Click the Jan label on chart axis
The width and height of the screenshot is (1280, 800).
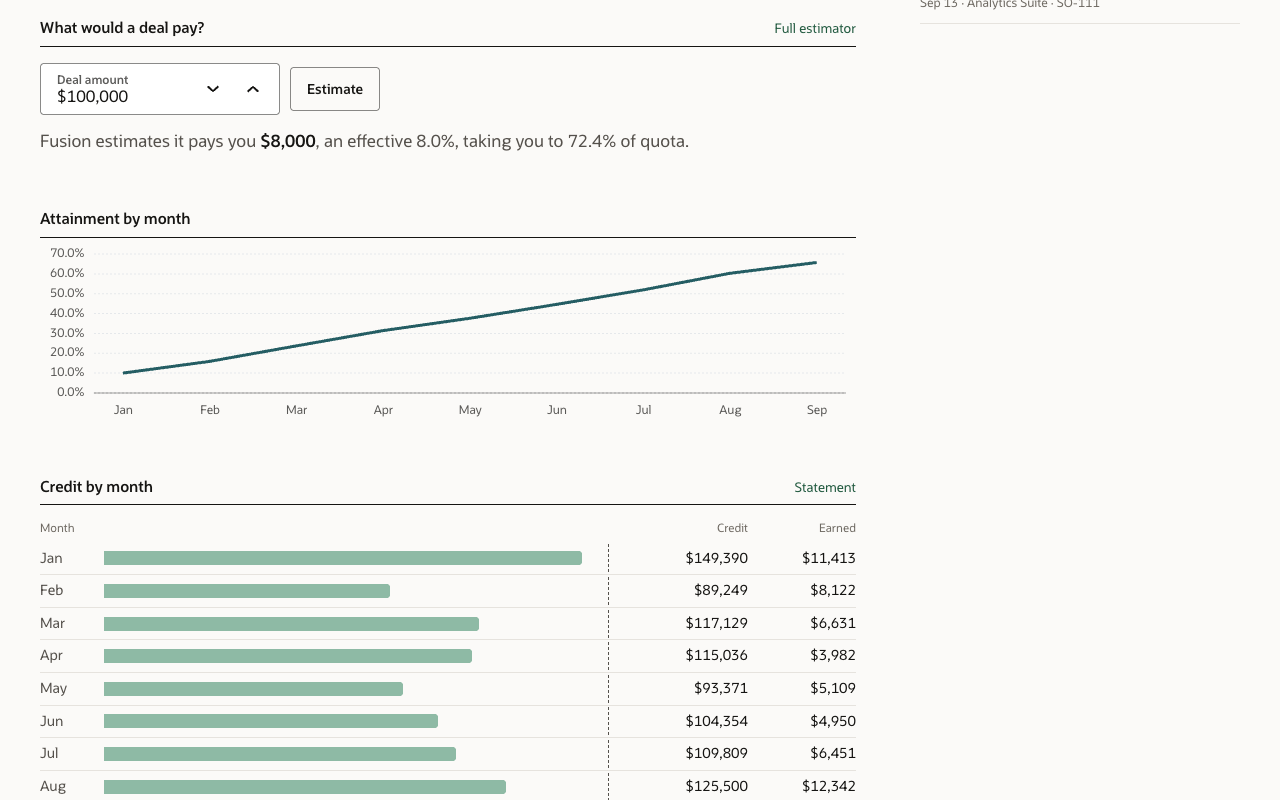tap(123, 410)
